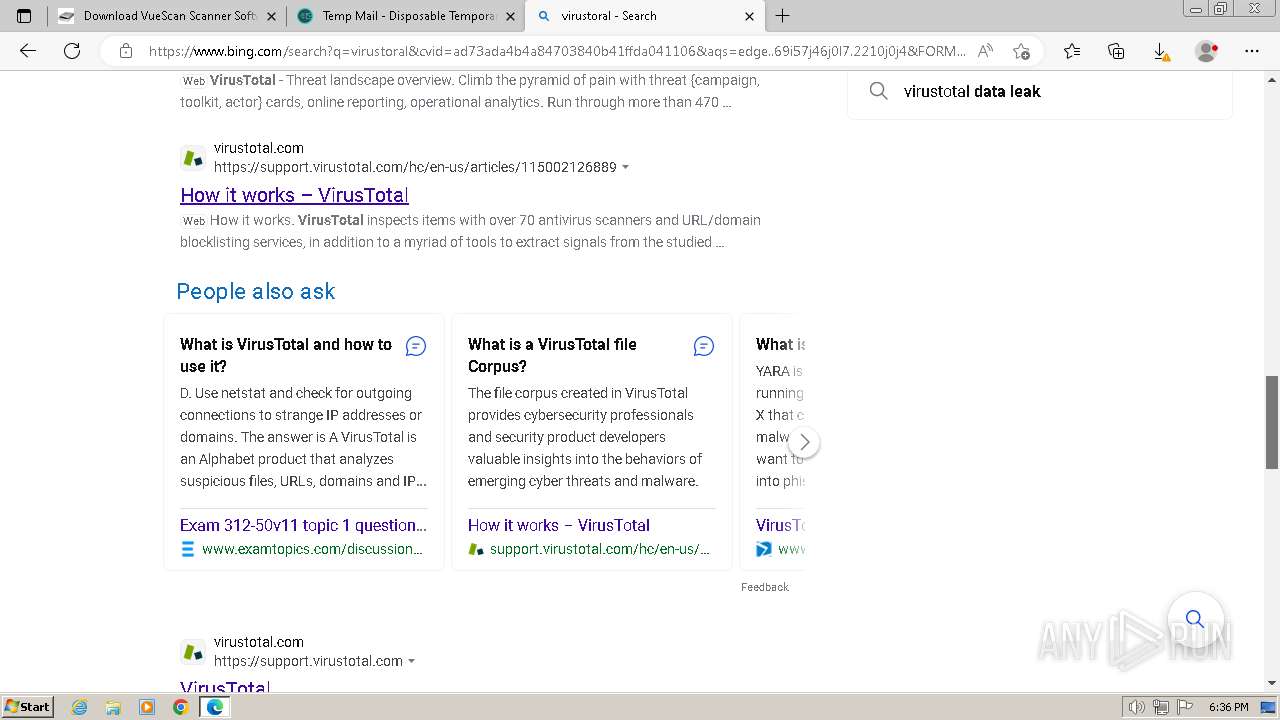Open the How it works – VirusTotal result
Image resolution: width=1280 pixels, height=720 pixels.
[294, 195]
